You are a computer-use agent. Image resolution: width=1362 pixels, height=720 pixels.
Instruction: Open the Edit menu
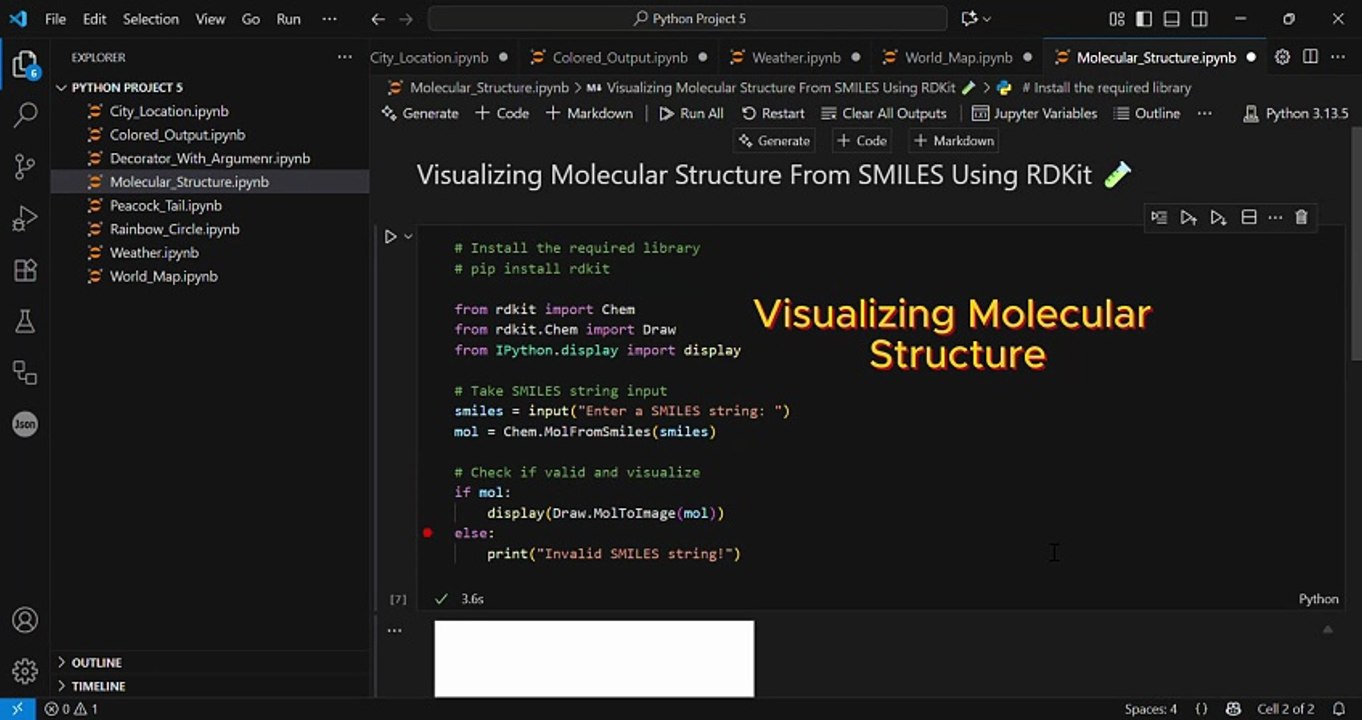(x=94, y=19)
